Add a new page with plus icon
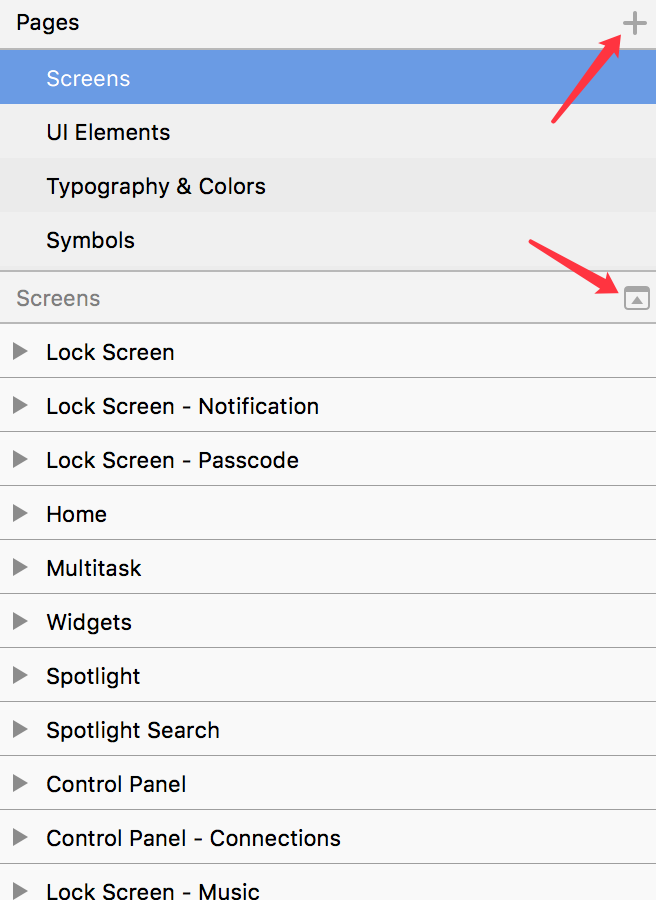This screenshot has height=900, width=656. tap(635, 24)
